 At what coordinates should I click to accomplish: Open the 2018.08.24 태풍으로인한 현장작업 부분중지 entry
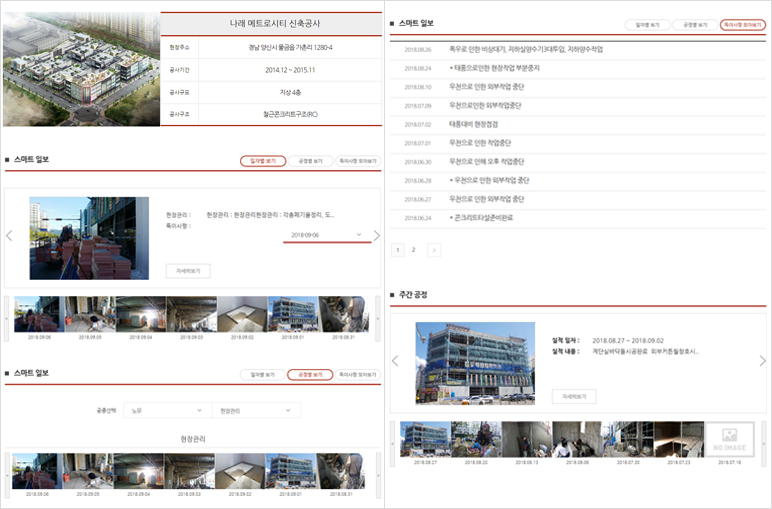[x=578, y=68]
